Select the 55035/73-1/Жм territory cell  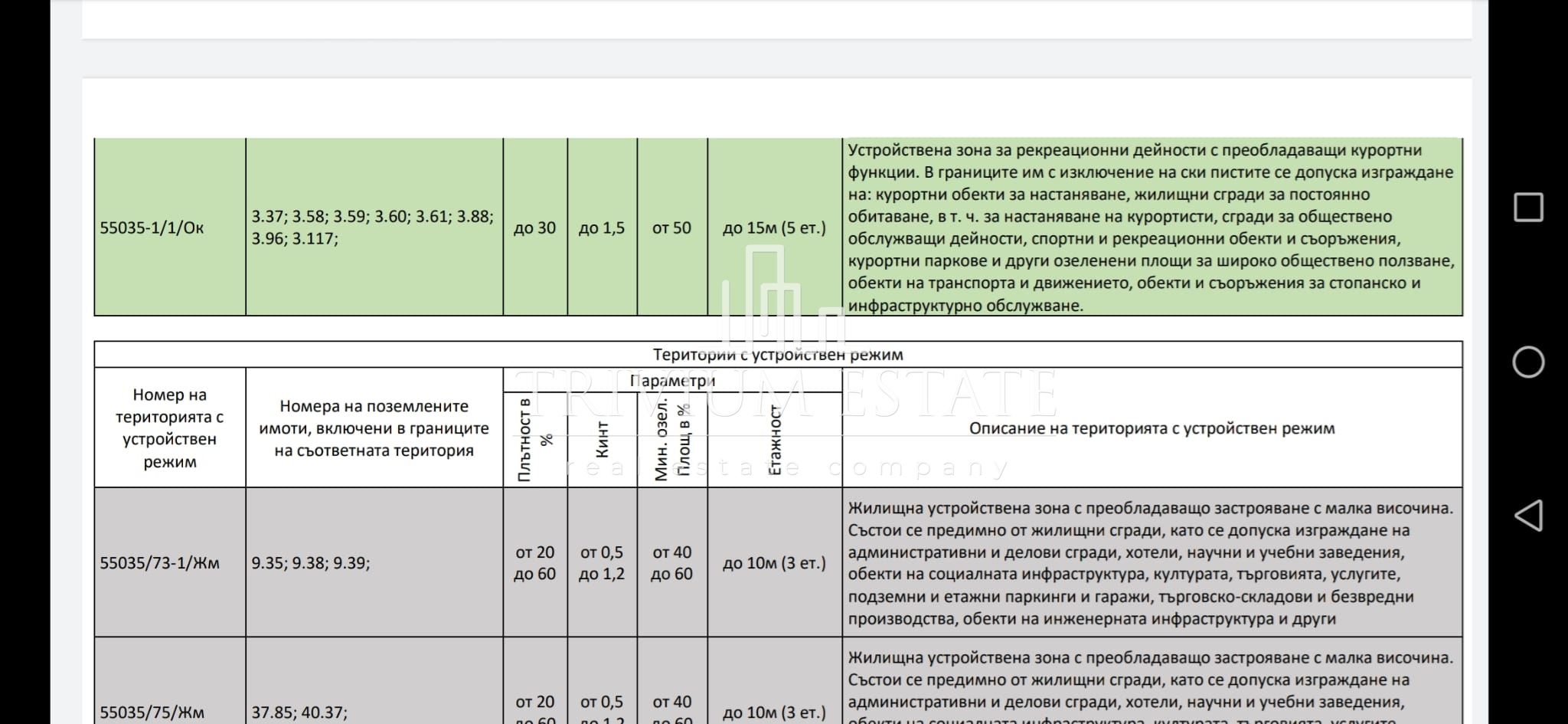pos(160,563)
